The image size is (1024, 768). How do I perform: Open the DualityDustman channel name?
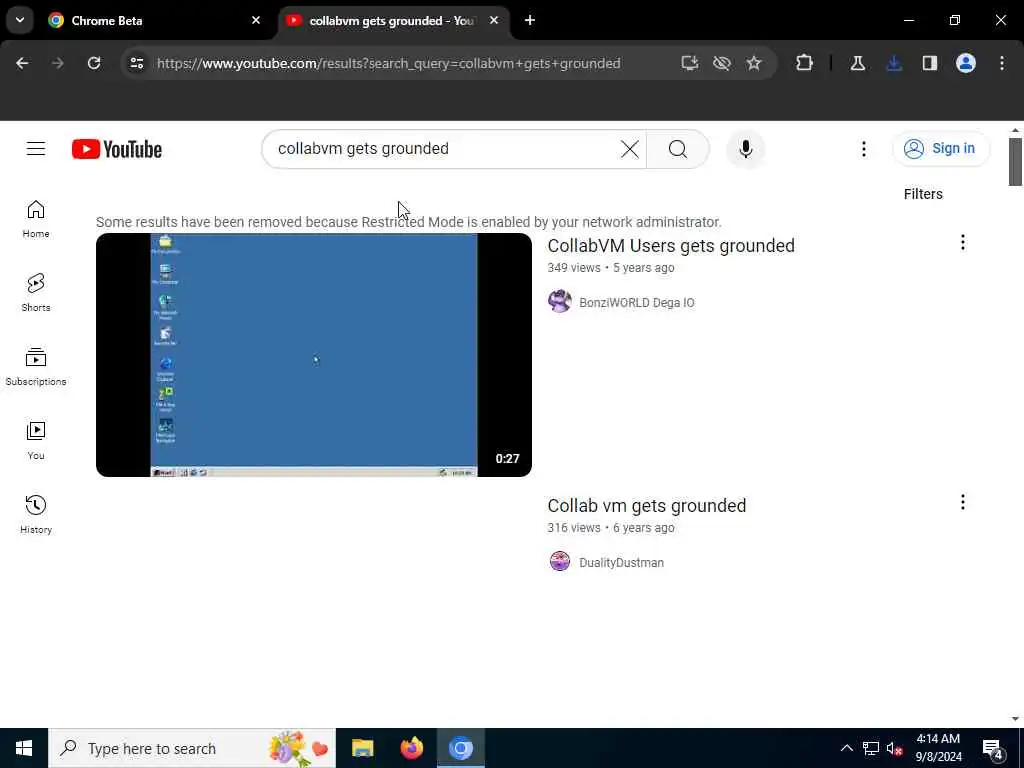coord(621,562)
